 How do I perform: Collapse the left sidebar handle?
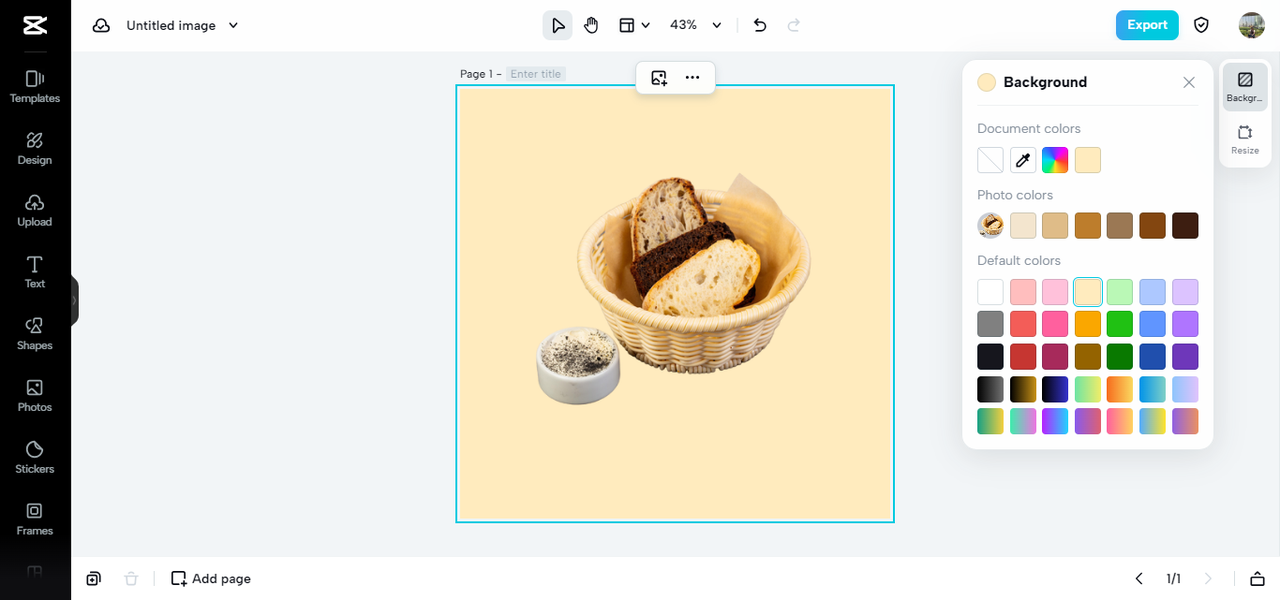click(74, 300)
